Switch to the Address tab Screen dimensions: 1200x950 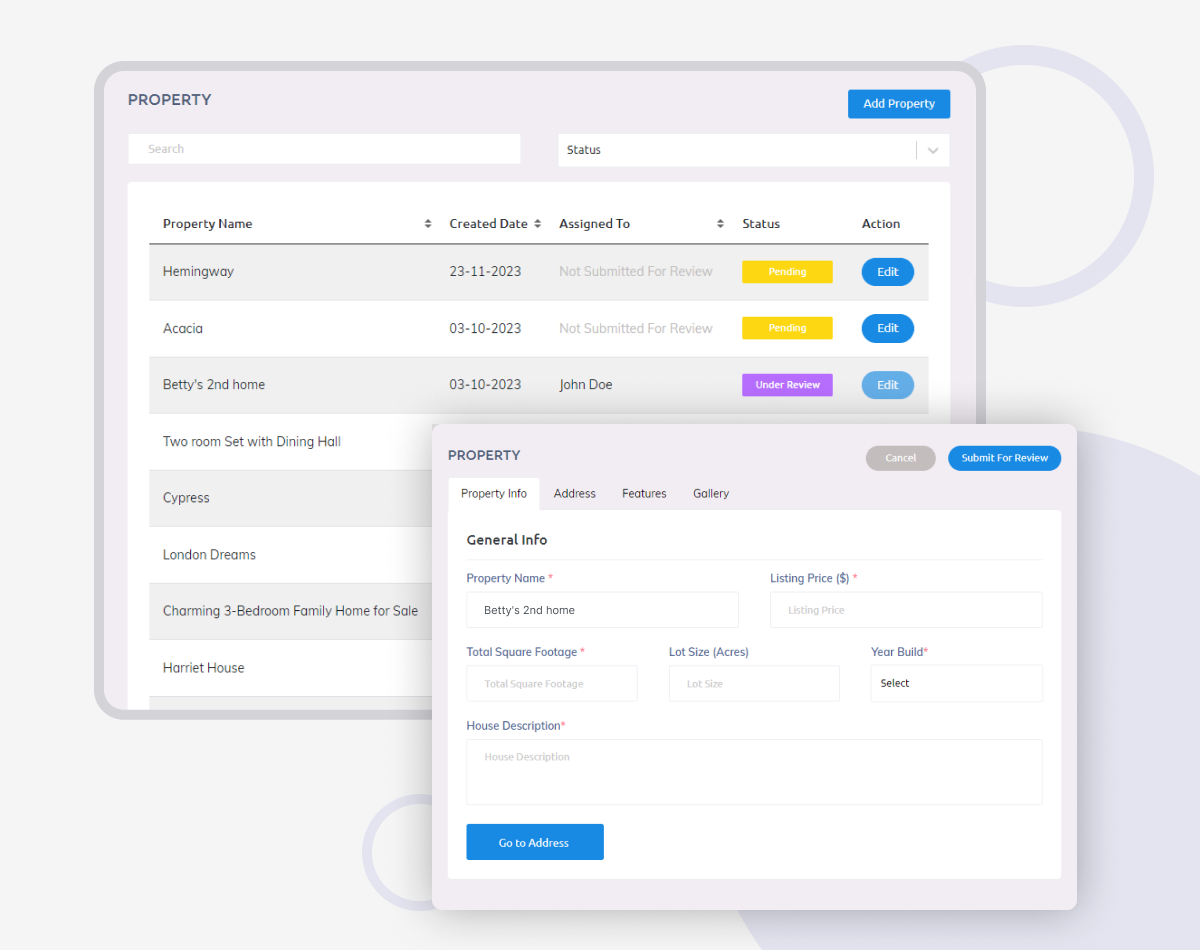coord(574,494)
